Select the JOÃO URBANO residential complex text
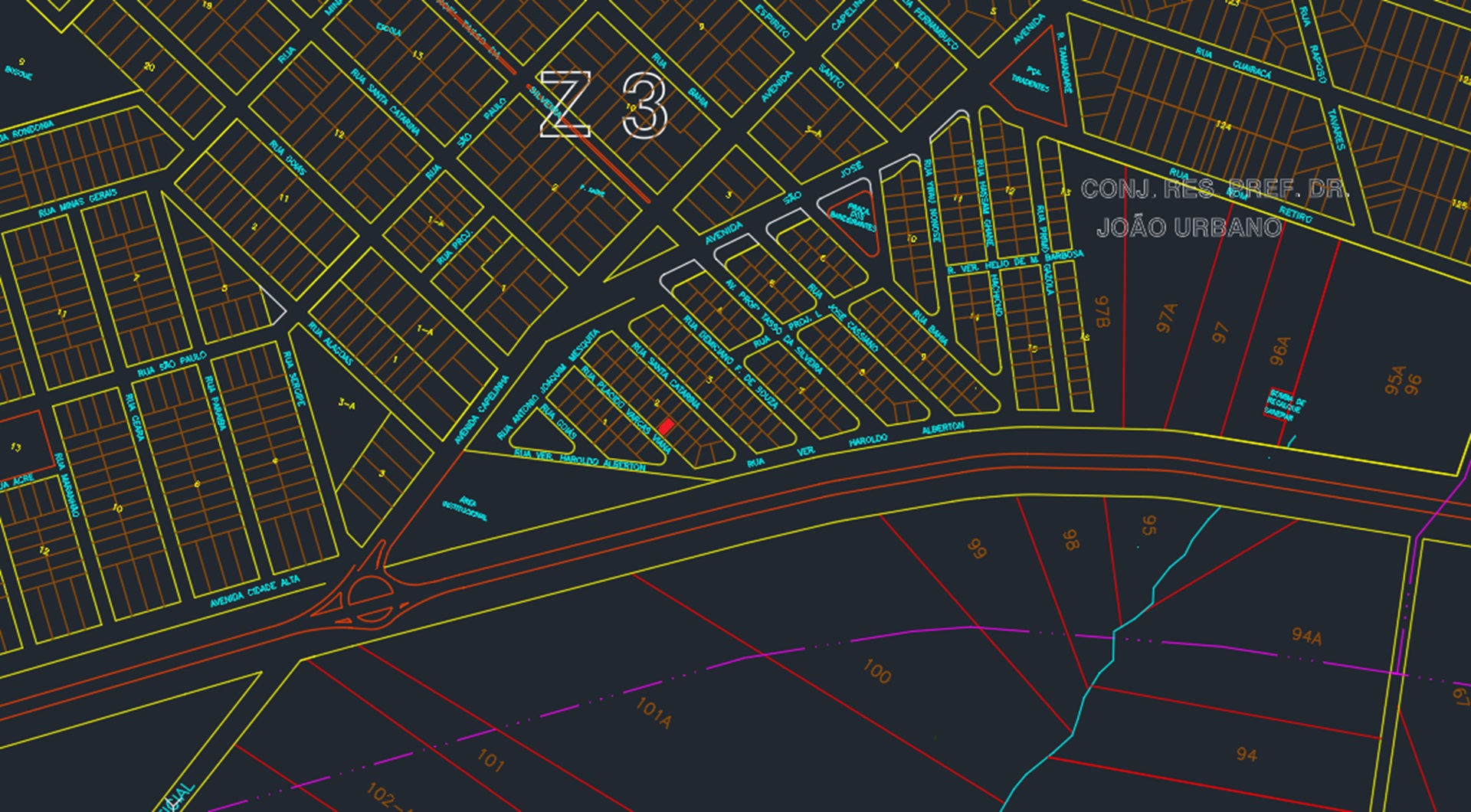1471x812 pixels. (1189, 228)
